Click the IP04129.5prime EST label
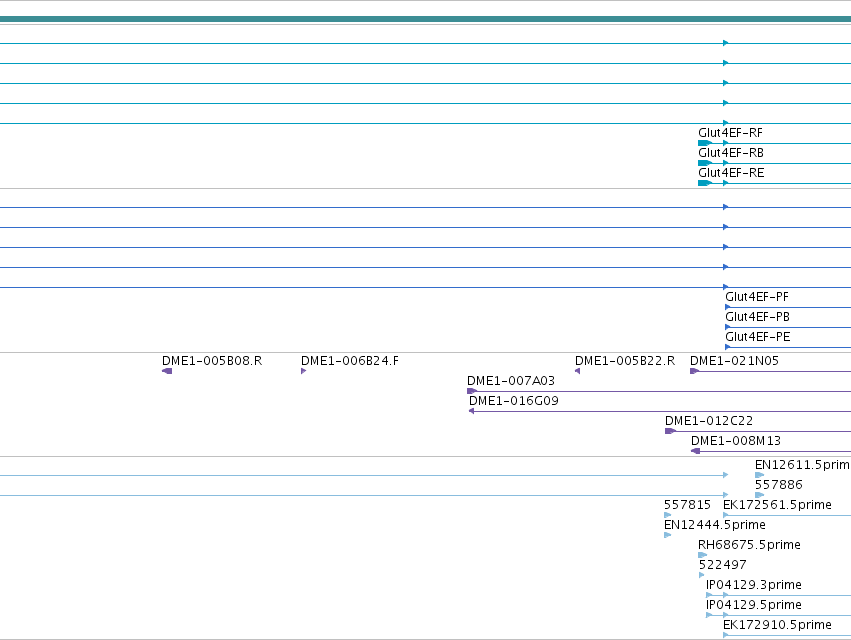 753,606
